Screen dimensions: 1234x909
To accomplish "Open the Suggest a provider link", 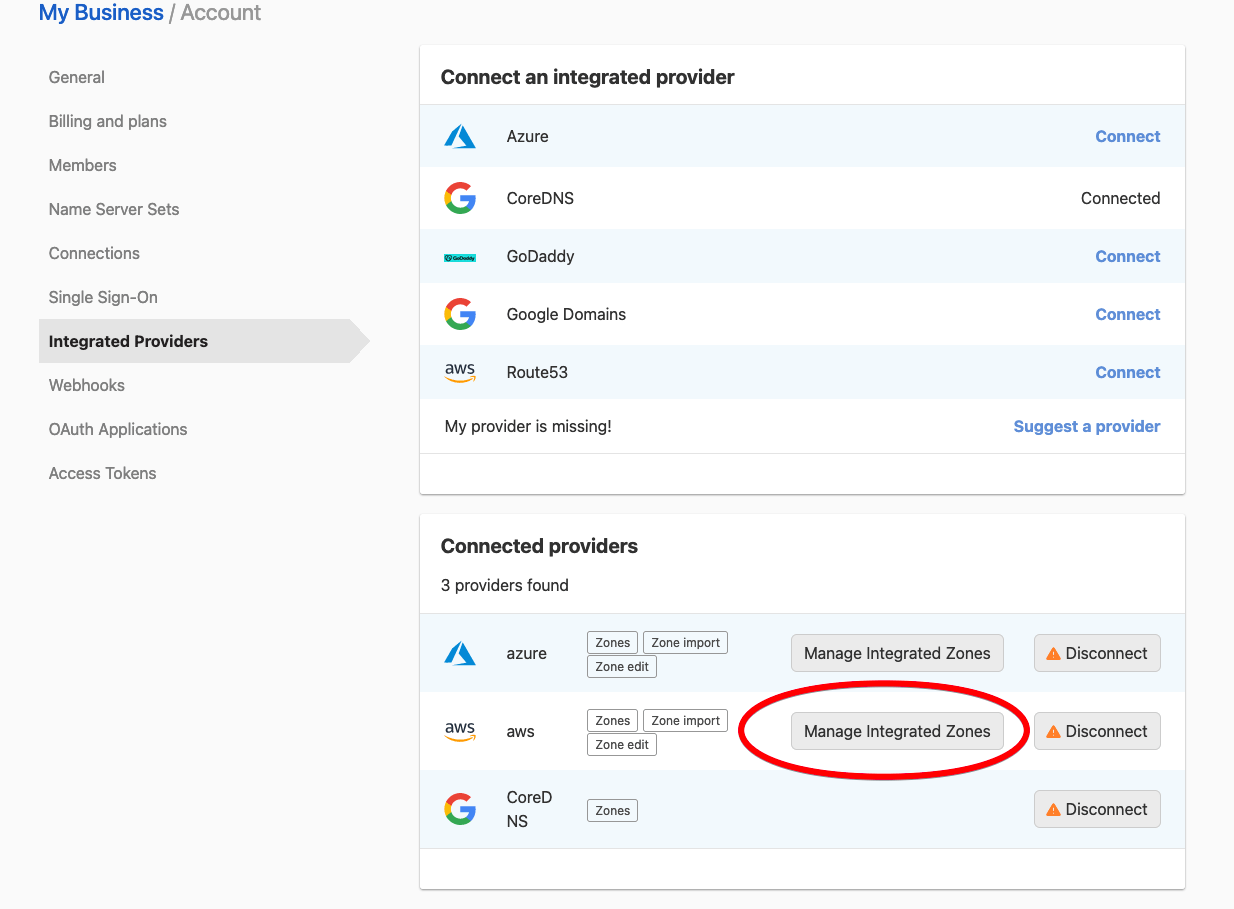I will tap(1086, 426).
